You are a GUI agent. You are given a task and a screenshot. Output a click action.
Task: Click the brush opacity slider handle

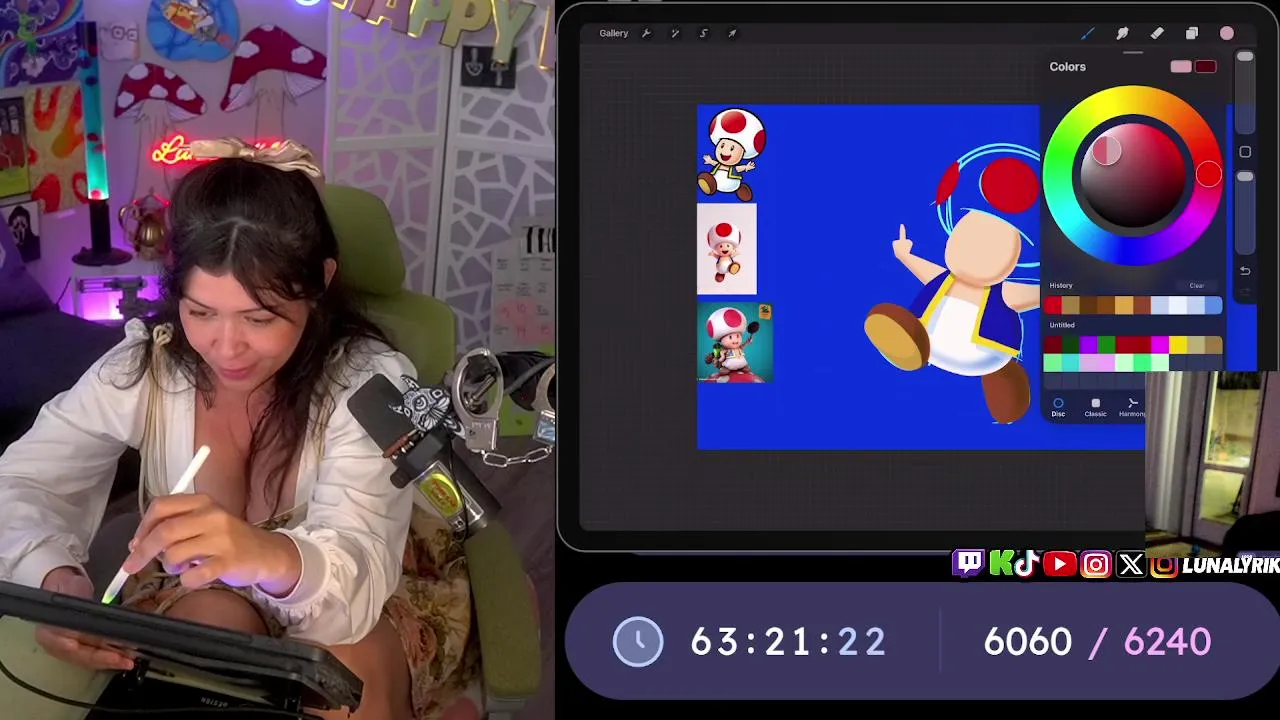pyautogui.click(x=1245, y=177)
